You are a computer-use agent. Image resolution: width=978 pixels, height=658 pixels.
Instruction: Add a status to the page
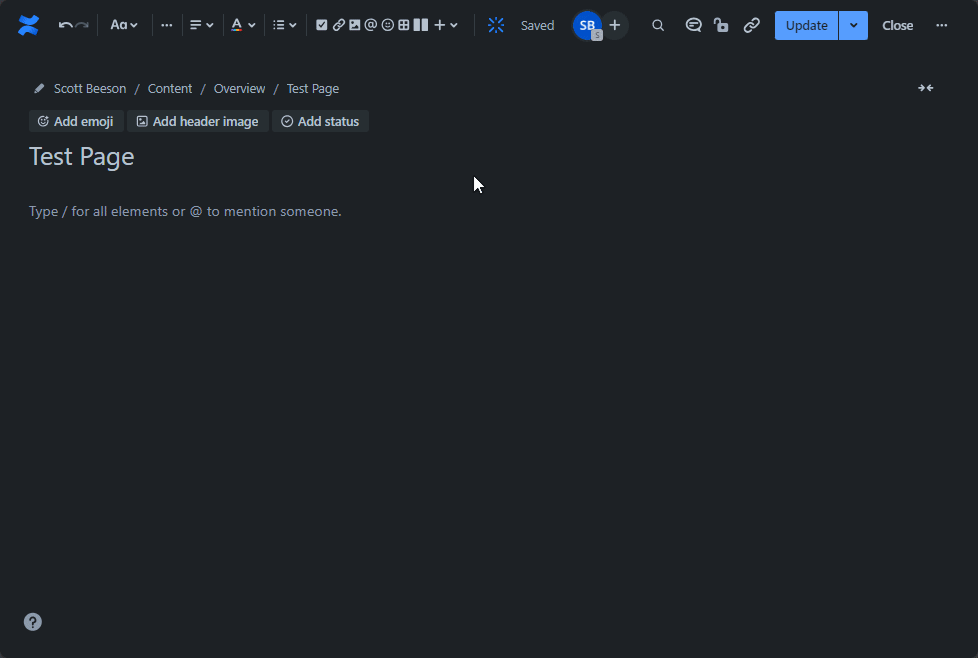coord(320,121)
